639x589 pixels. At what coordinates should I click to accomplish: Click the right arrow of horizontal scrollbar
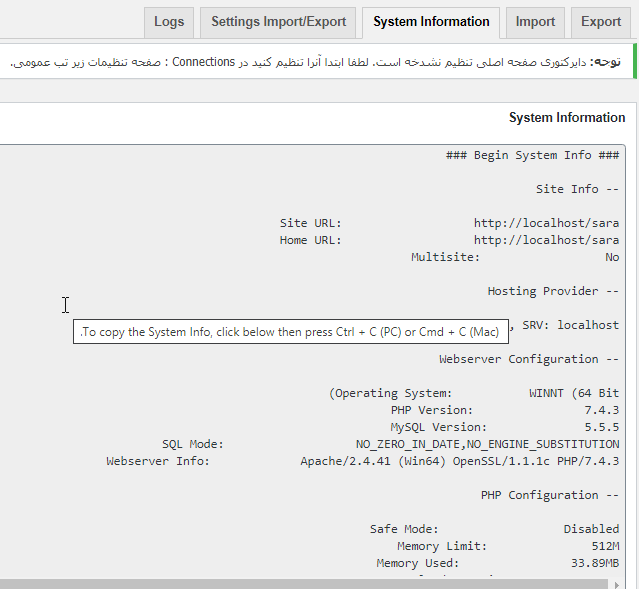pos(617,584)
